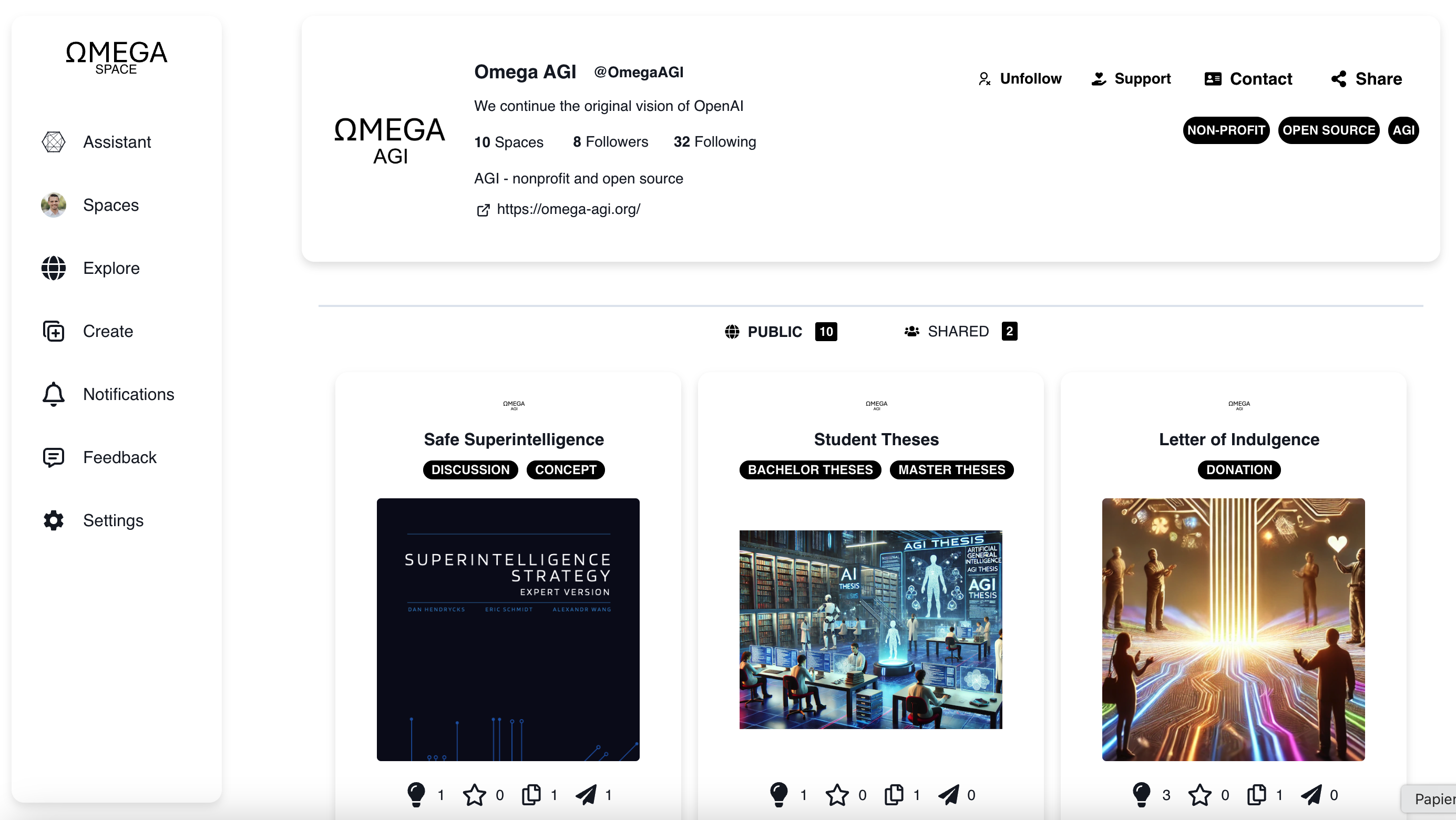Open Create with the plus-copy icon
1456x820 pixels.
(x=54, y=331)
